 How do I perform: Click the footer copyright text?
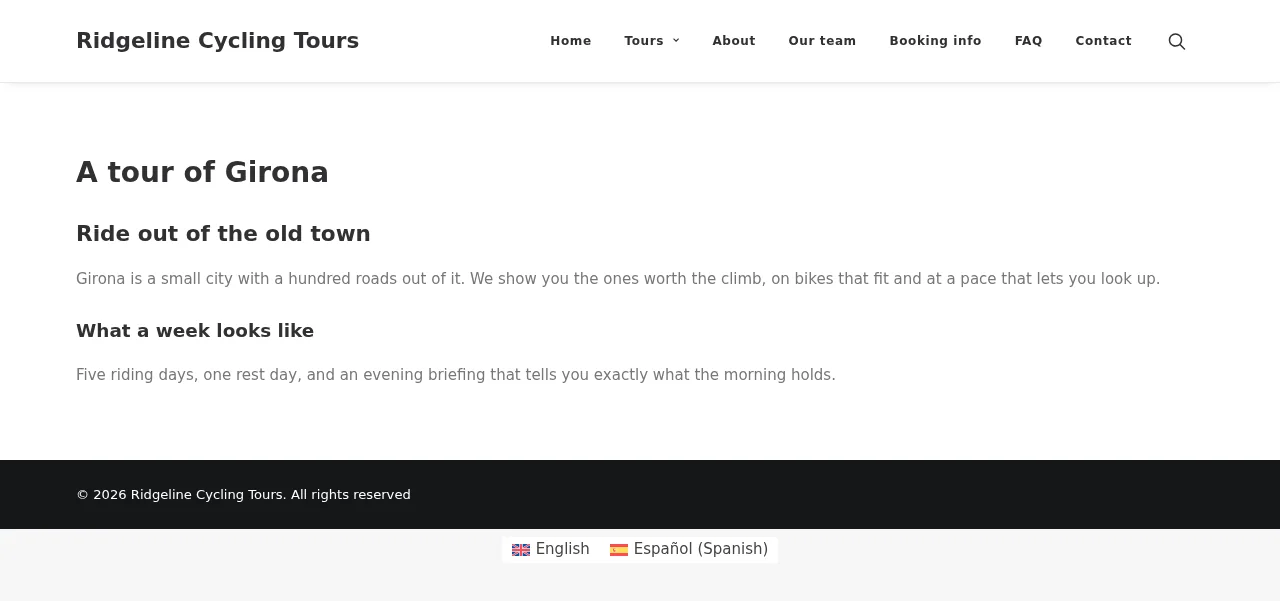point(243,495)
